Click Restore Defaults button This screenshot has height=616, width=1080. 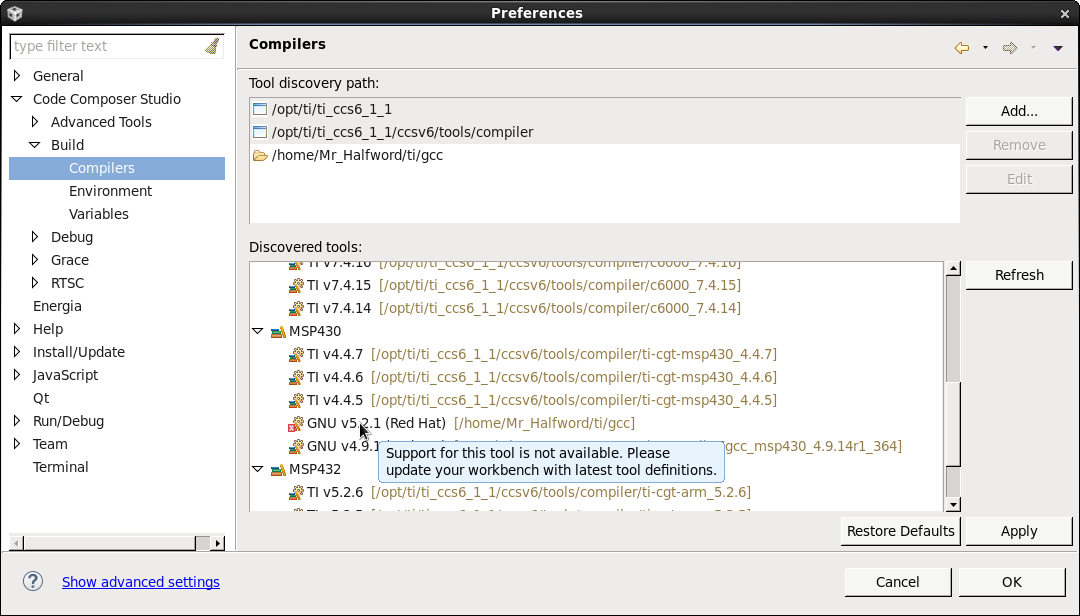tap(900, 531)
